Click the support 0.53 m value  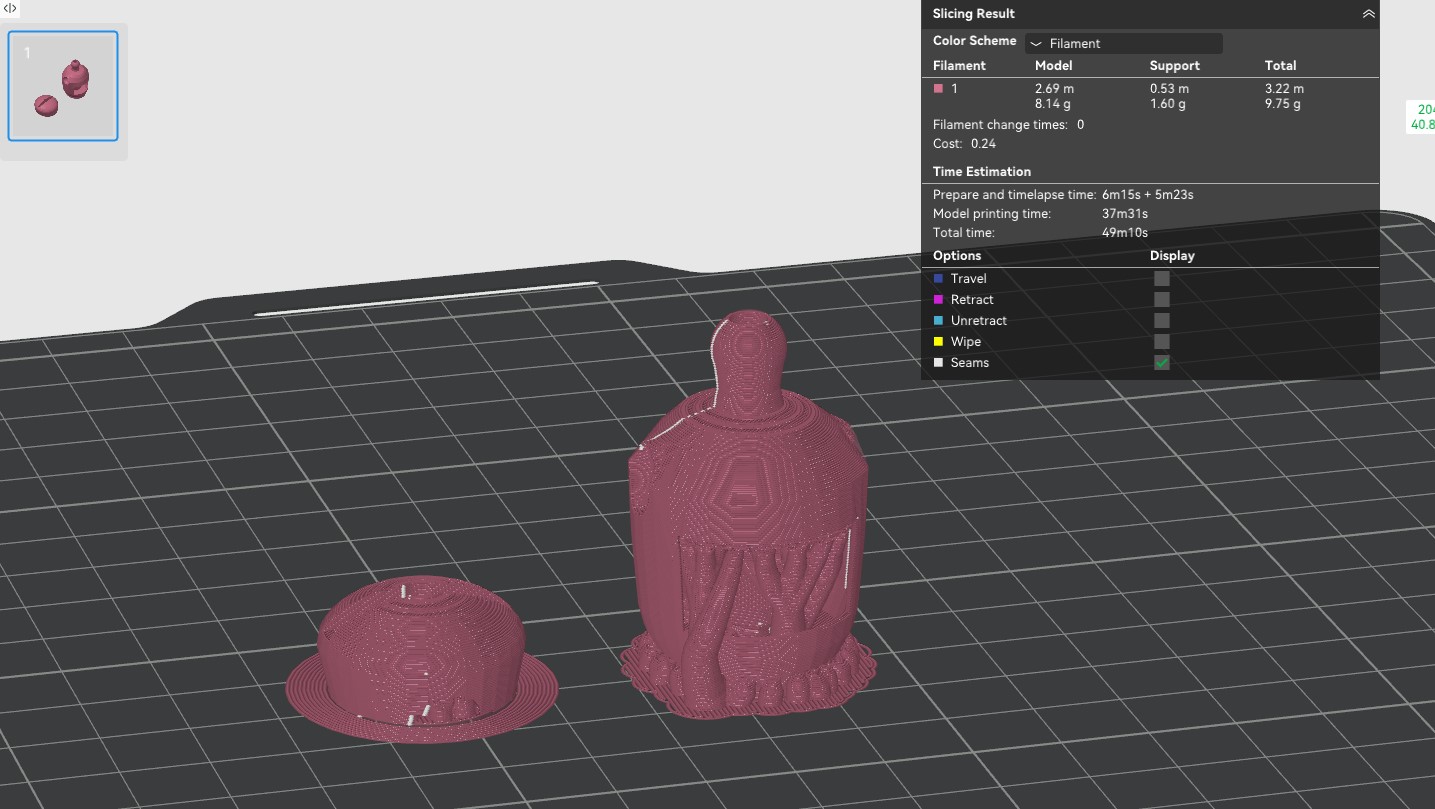[x=1169, y=88]
